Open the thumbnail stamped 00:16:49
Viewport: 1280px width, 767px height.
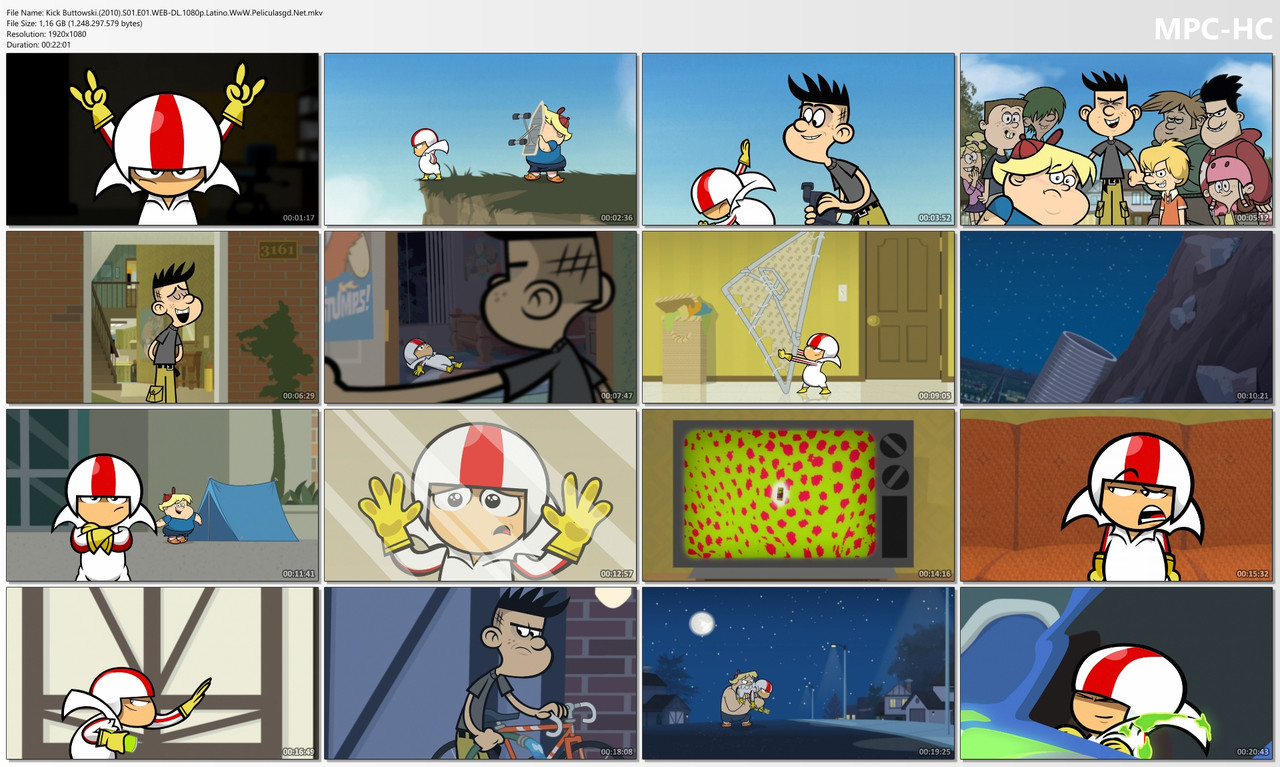pos(162,674)
